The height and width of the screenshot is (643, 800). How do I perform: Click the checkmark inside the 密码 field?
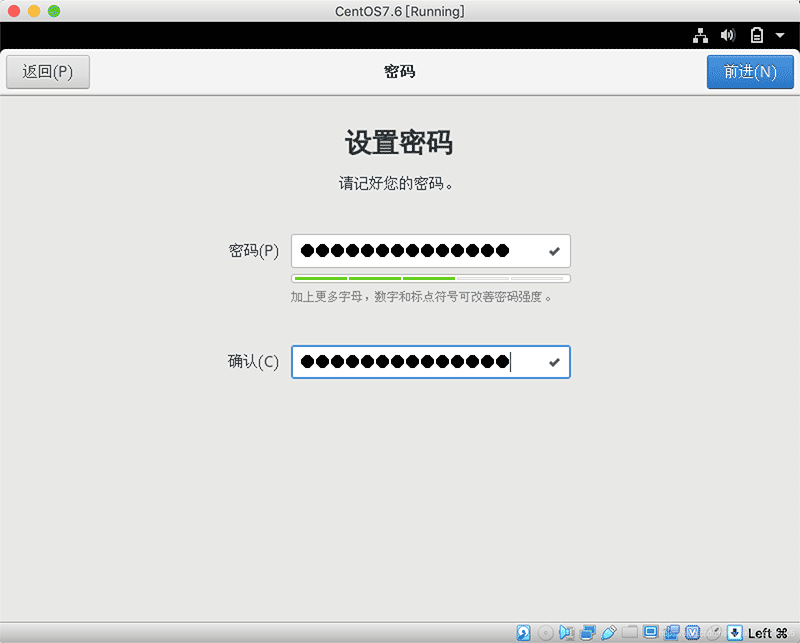(x=554, y=251)
